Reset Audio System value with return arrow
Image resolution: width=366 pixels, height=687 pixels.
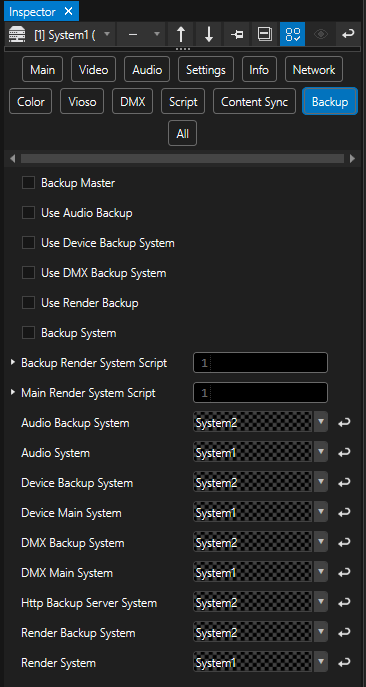pos(345,453)
